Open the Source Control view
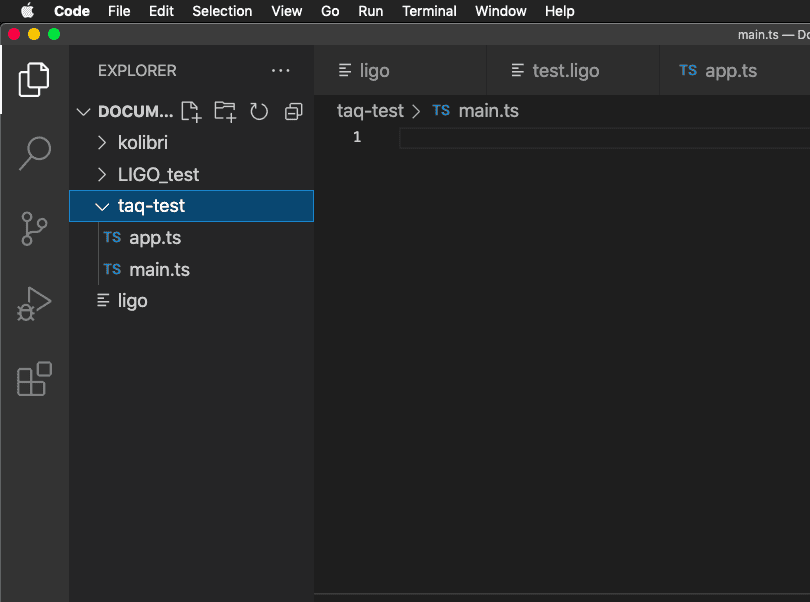The height and width of the screenshot is (602, 810). pyautogui.click(x=34, y=229)
